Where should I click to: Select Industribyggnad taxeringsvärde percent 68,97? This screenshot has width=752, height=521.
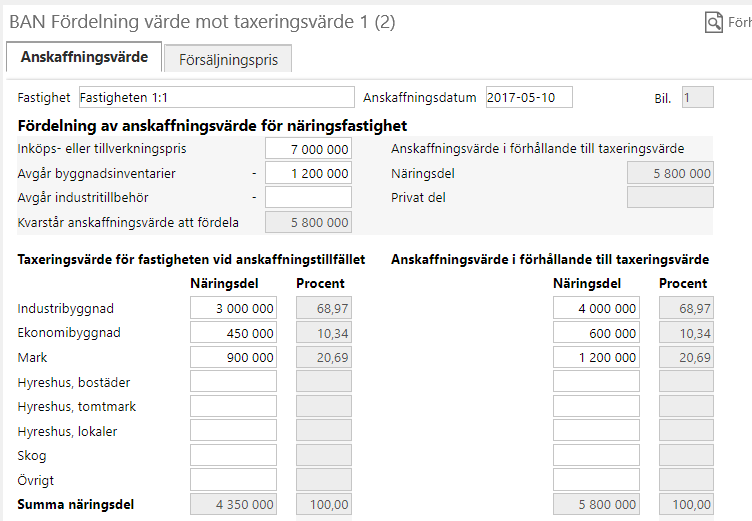(324, 308)
